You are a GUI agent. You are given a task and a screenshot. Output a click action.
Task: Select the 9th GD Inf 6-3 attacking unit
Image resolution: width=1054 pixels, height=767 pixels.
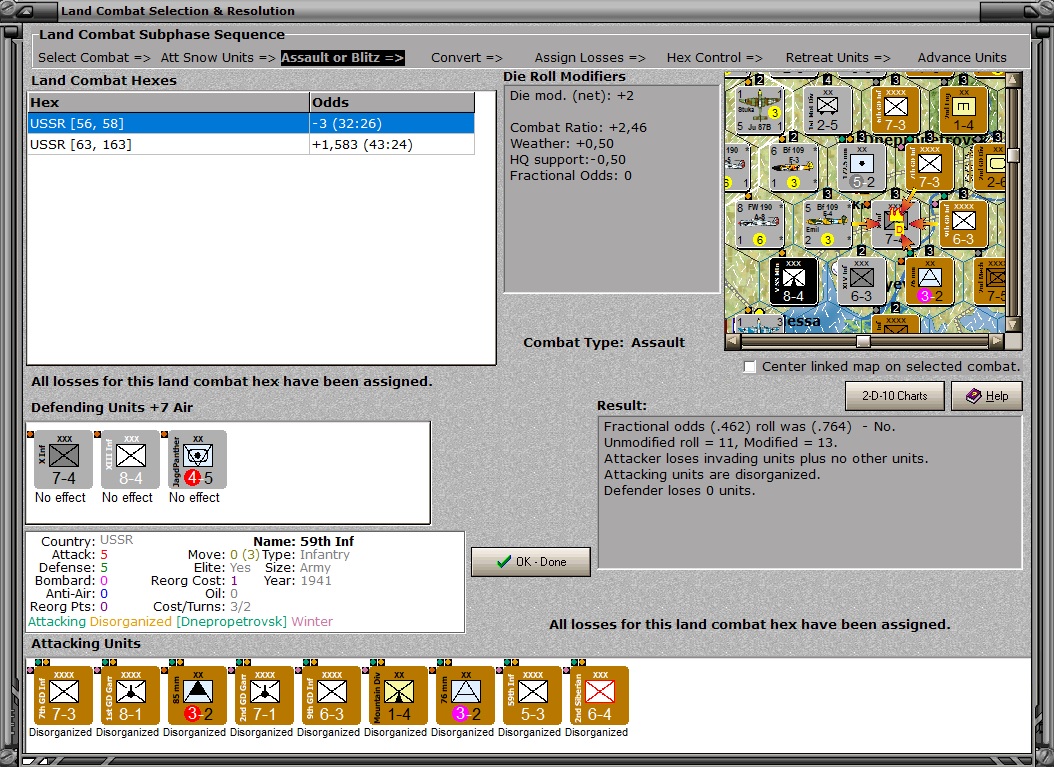tap(331, 695)
